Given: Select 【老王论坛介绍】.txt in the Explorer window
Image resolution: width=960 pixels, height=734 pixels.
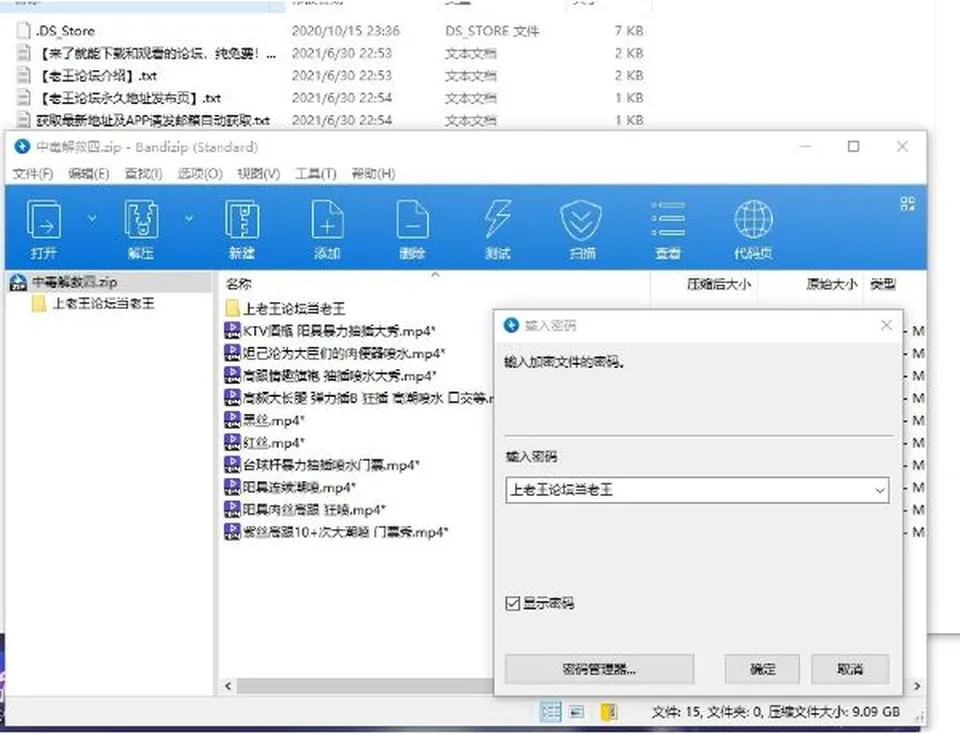Looking at the screenshot, I should tap(97, 76).
